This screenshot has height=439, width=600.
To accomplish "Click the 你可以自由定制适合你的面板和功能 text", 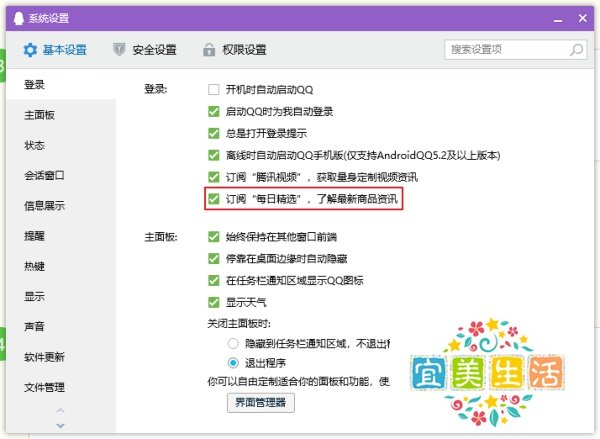I will (x=290, y=381).
